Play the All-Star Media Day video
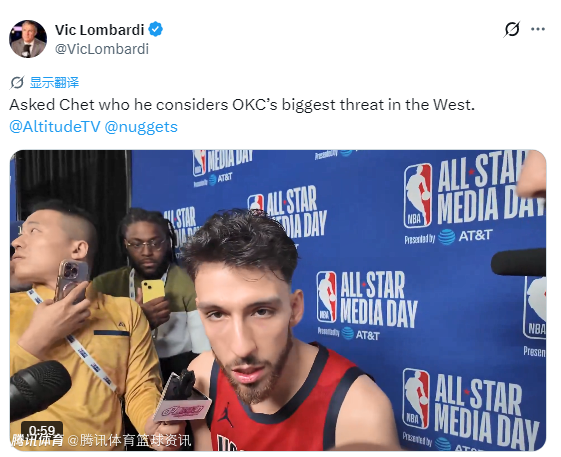The width and height of the screenshot is (561, 457). (x=278, y=300)
